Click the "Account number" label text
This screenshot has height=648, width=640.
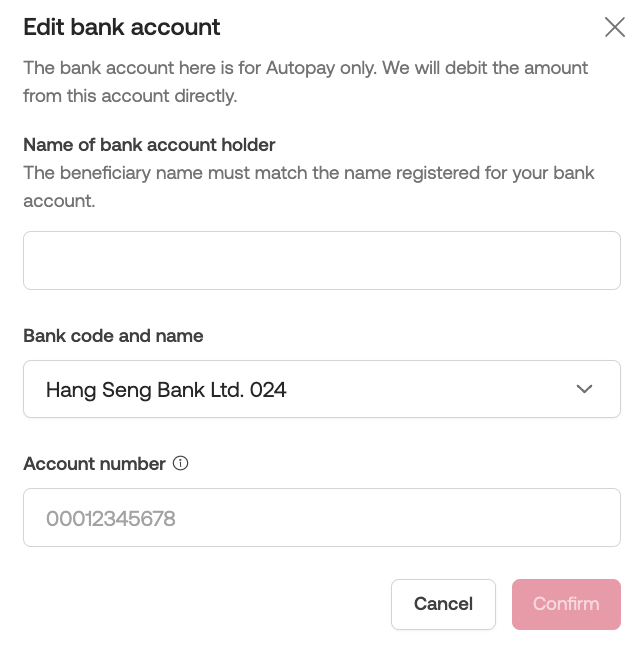click(94, 463)
